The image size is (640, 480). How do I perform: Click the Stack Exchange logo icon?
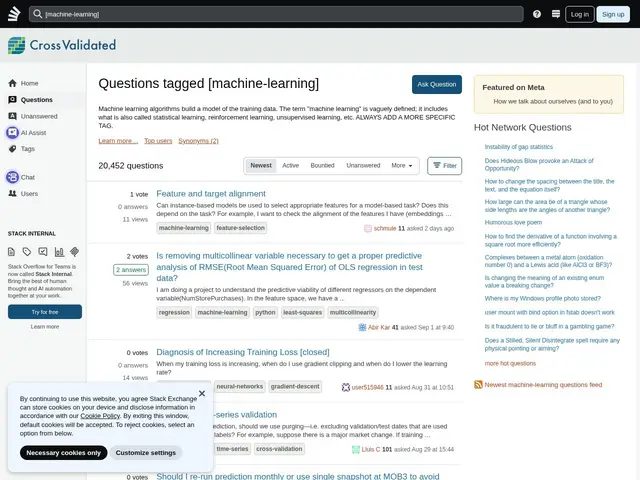[14, 14]
